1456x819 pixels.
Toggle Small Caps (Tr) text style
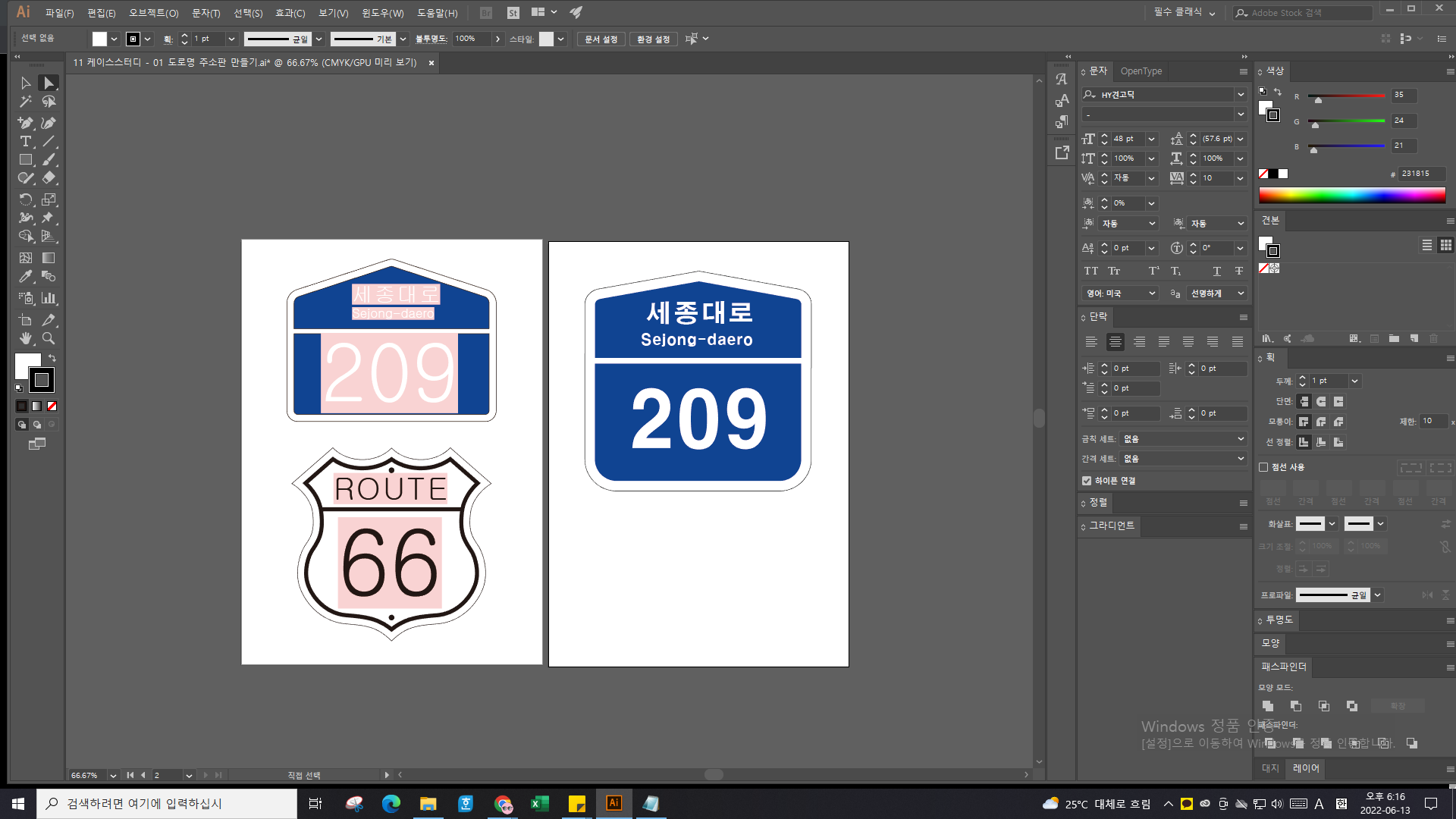click(1114, 271)
